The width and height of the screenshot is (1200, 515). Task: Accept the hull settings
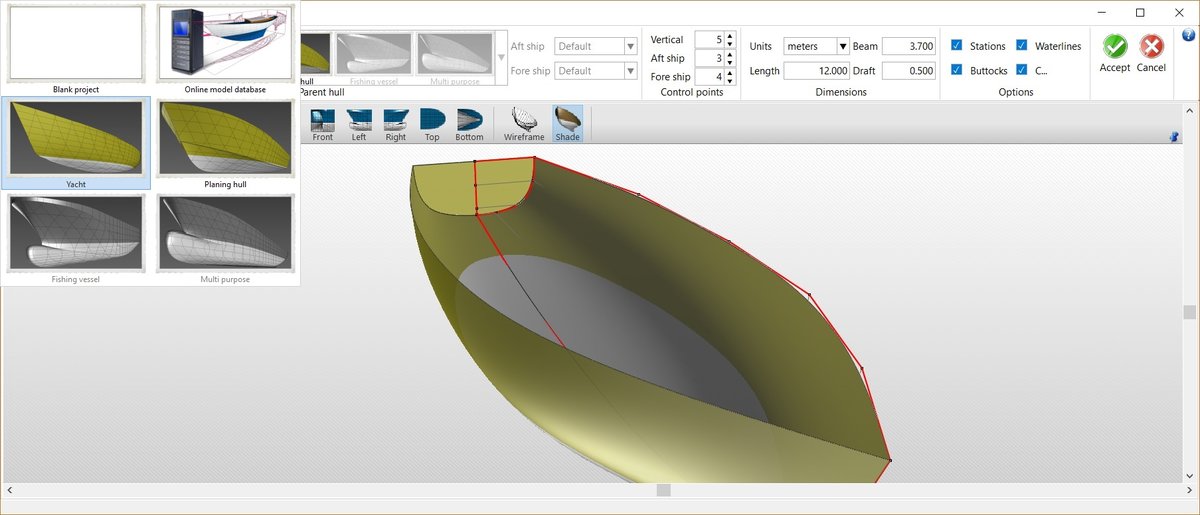click(x=1114, y=52)
